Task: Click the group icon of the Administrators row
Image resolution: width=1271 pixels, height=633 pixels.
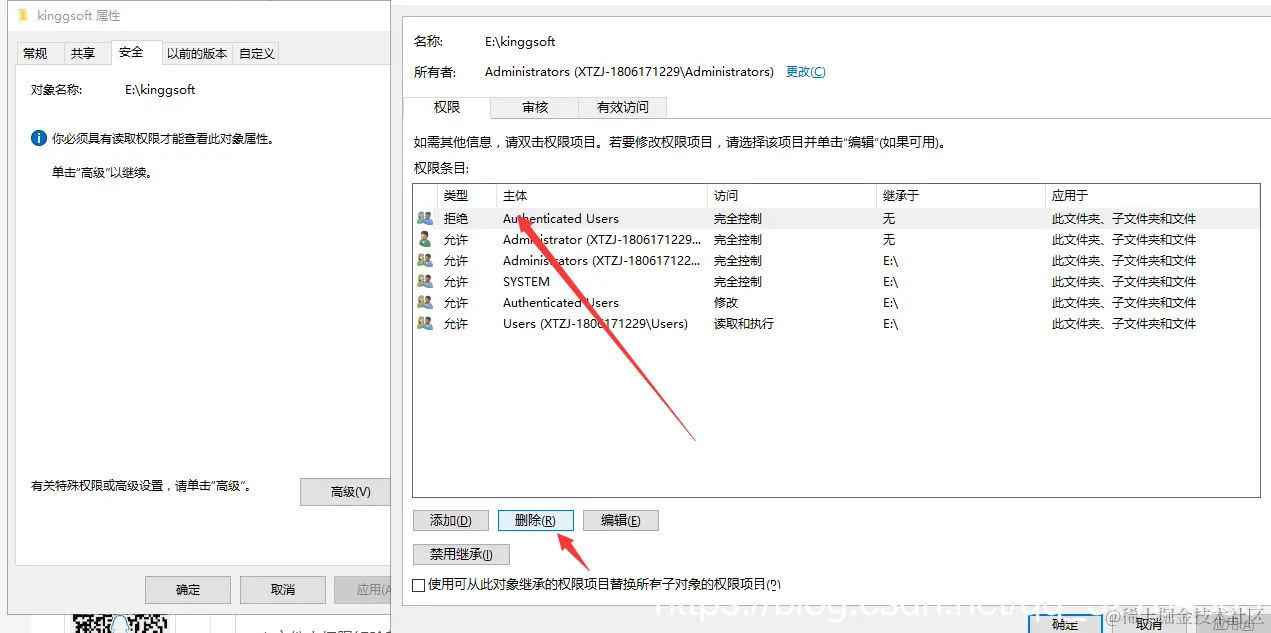Action: click(425, 260)
